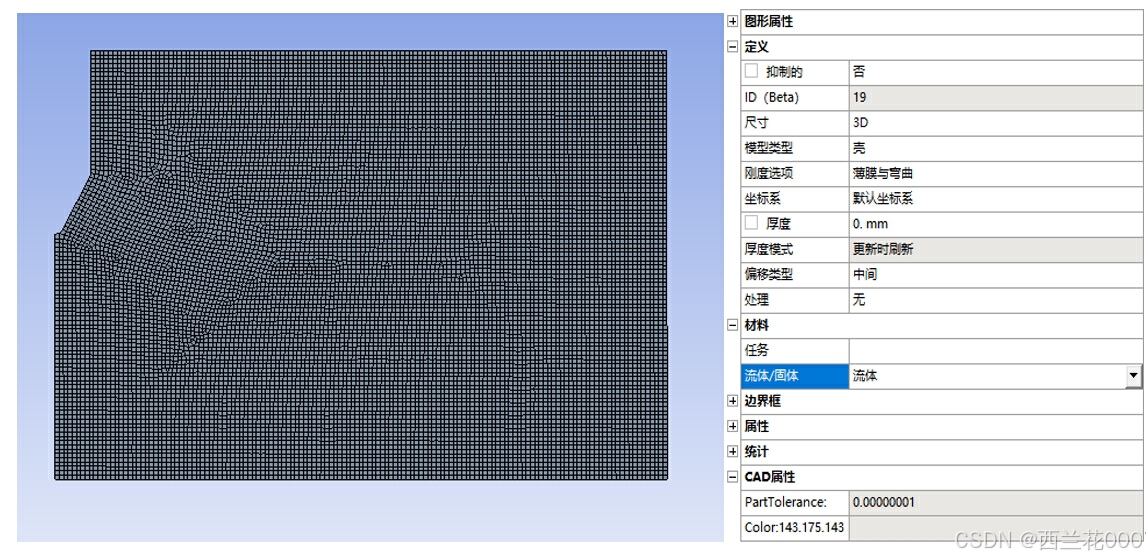Expand the 边界框 section
The height and width of the screenshot is (560, 1146).
click(x=732, y=401)
